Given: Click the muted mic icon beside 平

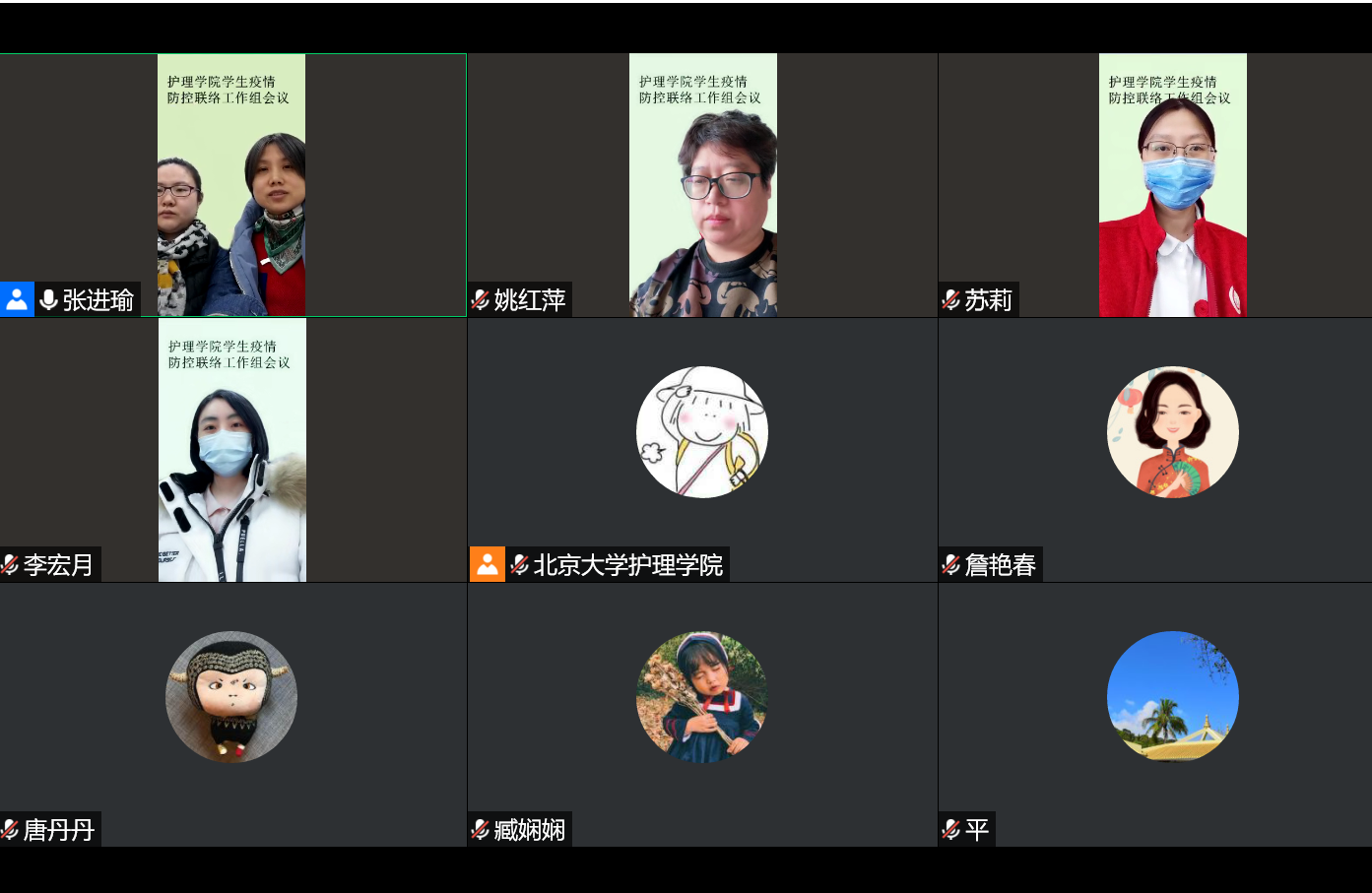Looking at the screenshot, I should coord(951,829).
